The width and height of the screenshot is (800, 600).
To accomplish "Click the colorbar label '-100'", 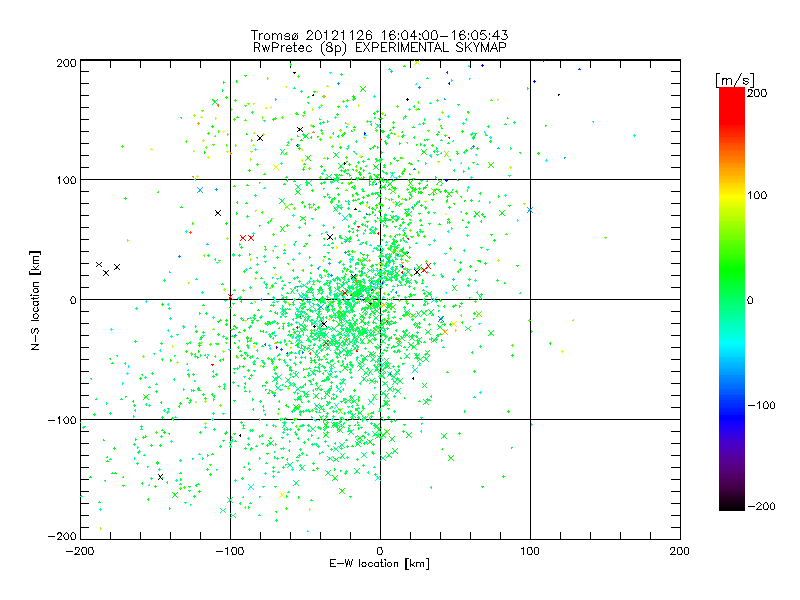I will [761, 405].
